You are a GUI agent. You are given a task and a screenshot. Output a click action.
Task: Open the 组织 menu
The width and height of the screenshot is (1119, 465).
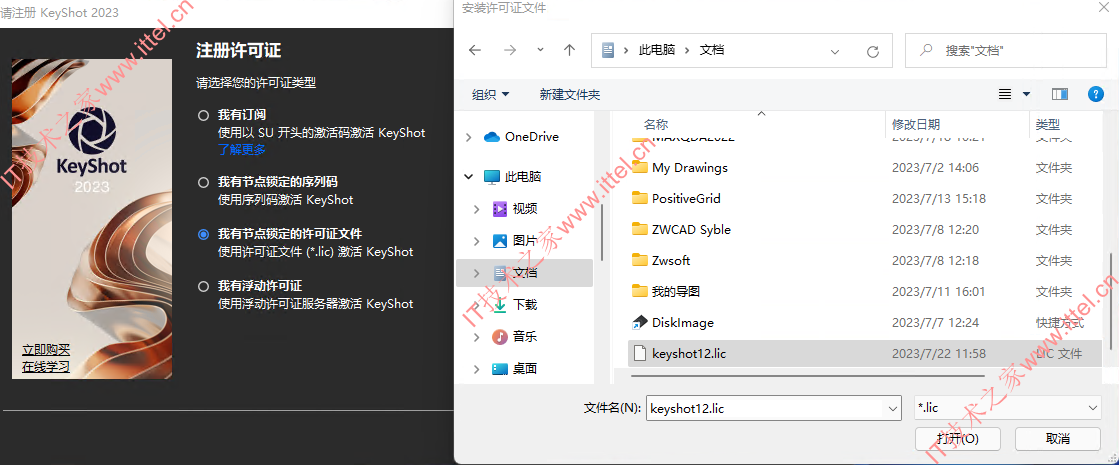click(x=490, y=94)
